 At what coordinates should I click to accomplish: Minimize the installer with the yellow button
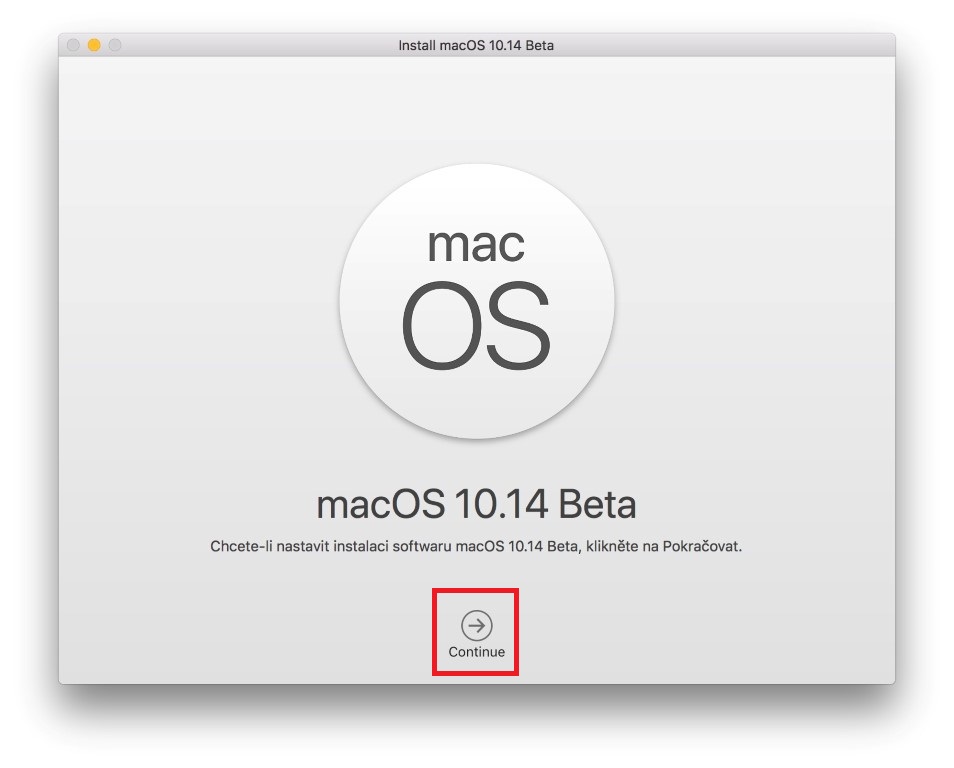(94, 45)
